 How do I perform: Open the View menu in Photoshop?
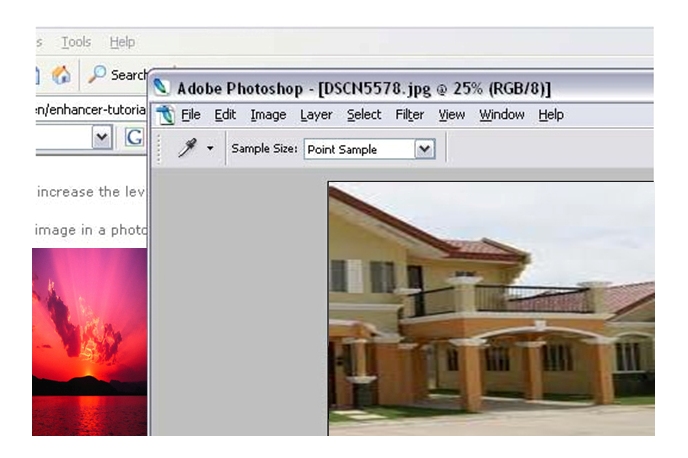coord(452,115)
